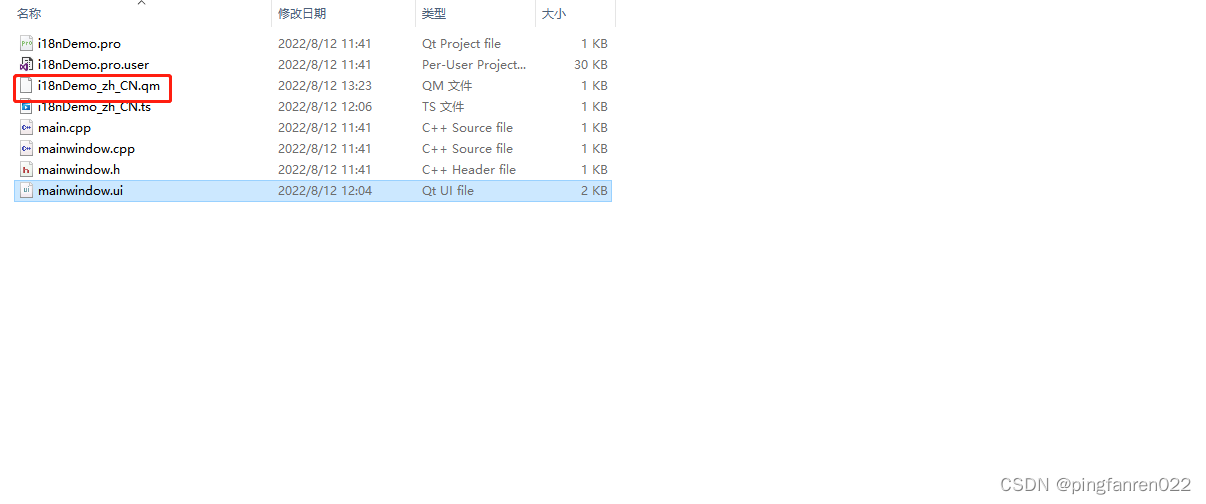Click the date 2022/8/12 12:04
Image resolution: width=1206 pixels, height=504 pixels.
point(325,191)
